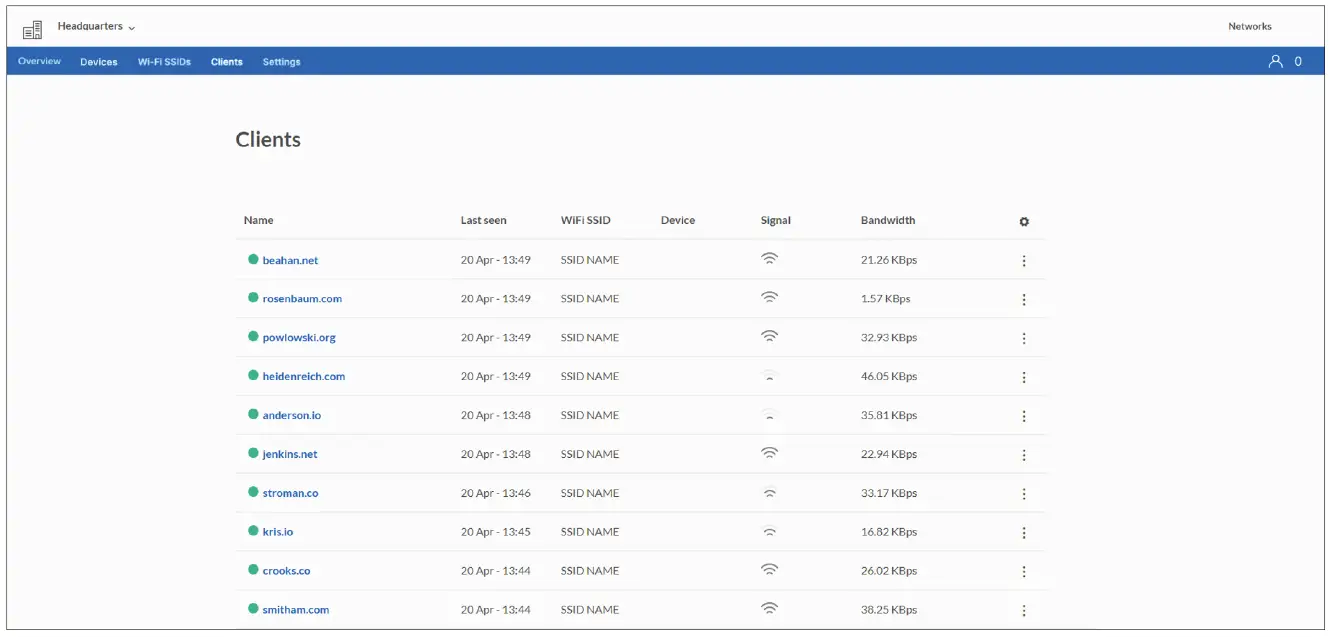Open the stroman.co client link
This screenshot has width=1332, height=637.
[291, 493]
